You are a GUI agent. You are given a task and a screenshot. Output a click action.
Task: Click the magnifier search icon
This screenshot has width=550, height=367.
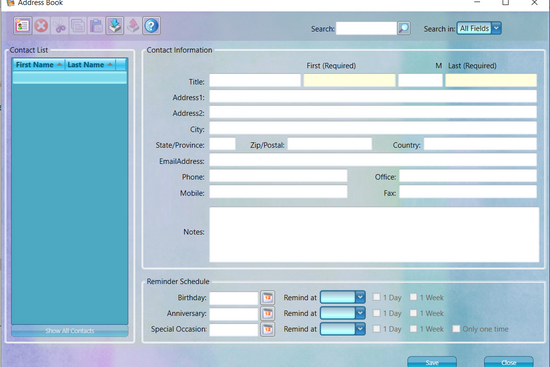404,28
